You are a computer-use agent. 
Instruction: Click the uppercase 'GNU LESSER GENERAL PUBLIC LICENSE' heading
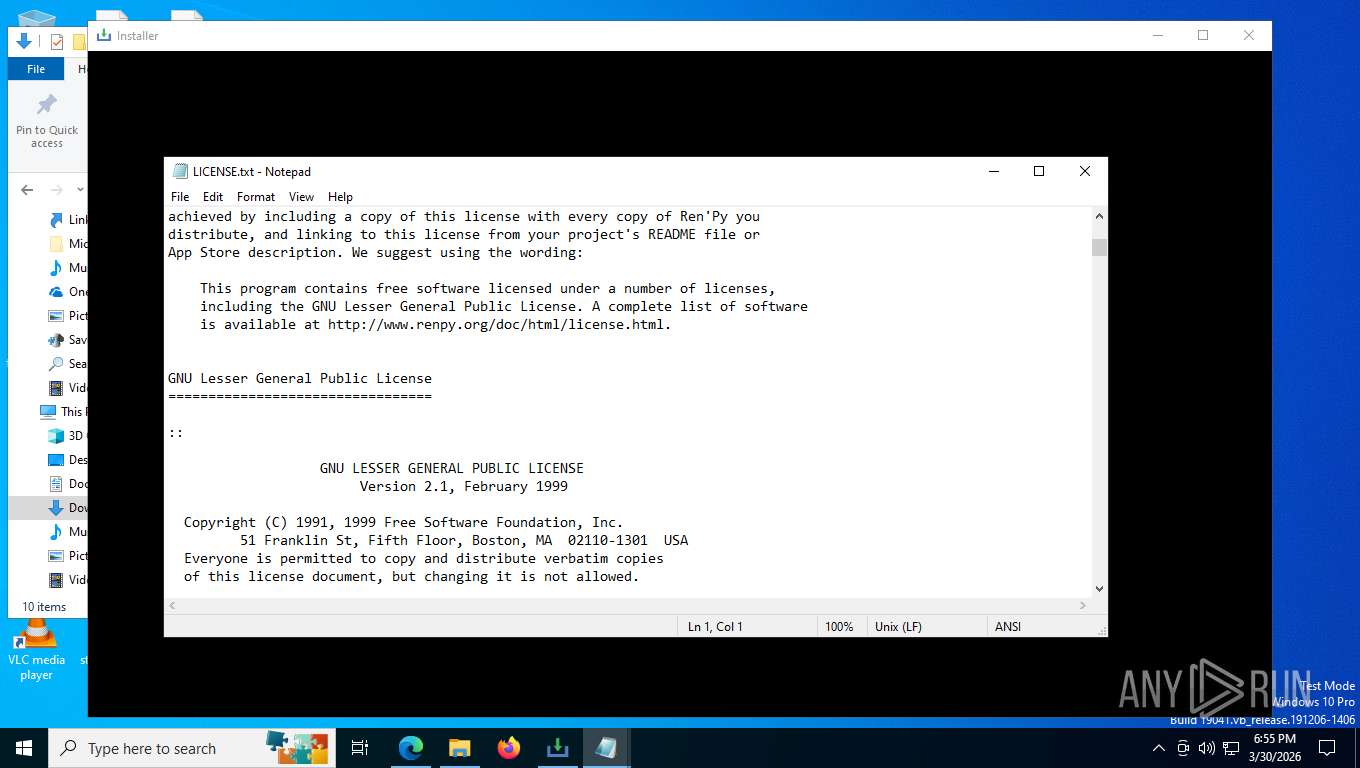452,469
